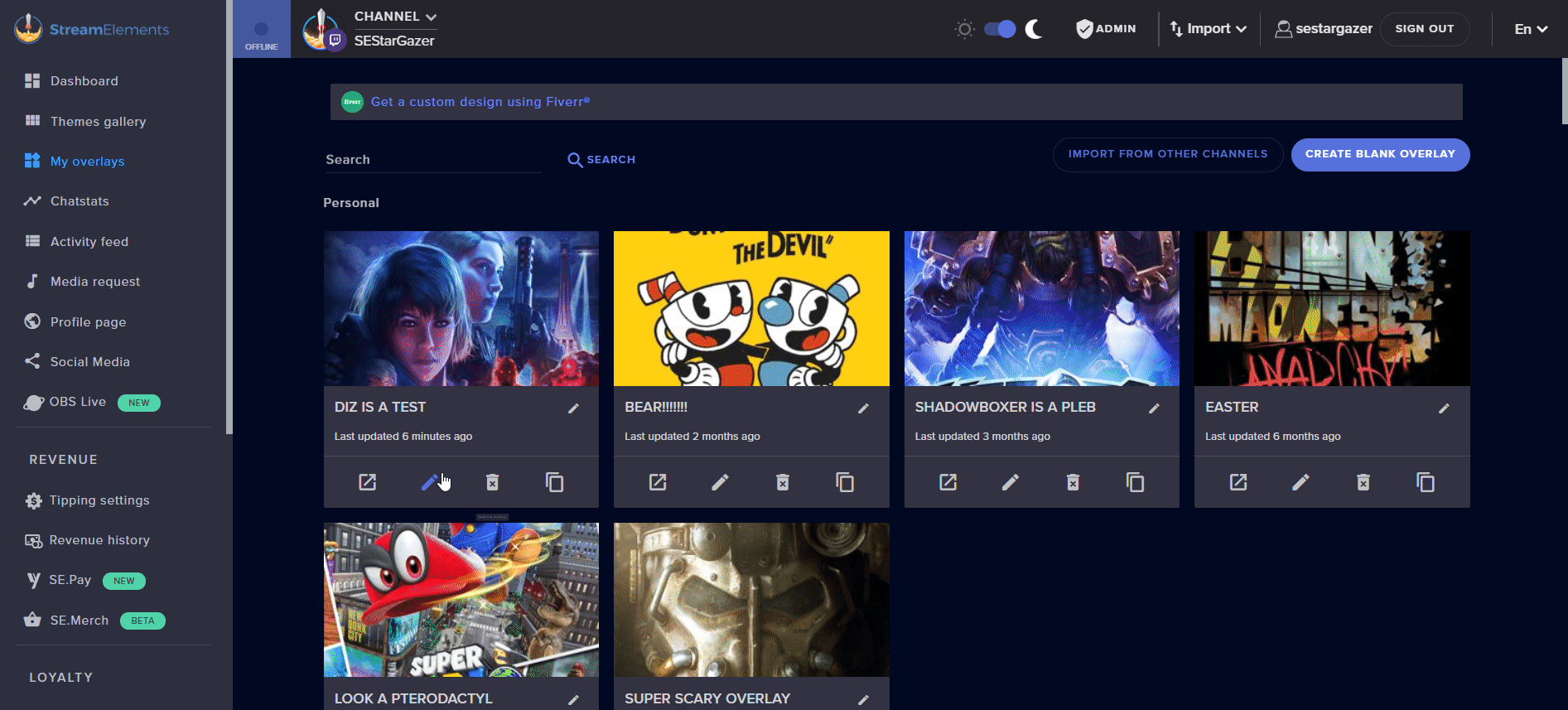Rename LOOK A PTERODACTYL via pencil icon

tap(573, 700)
